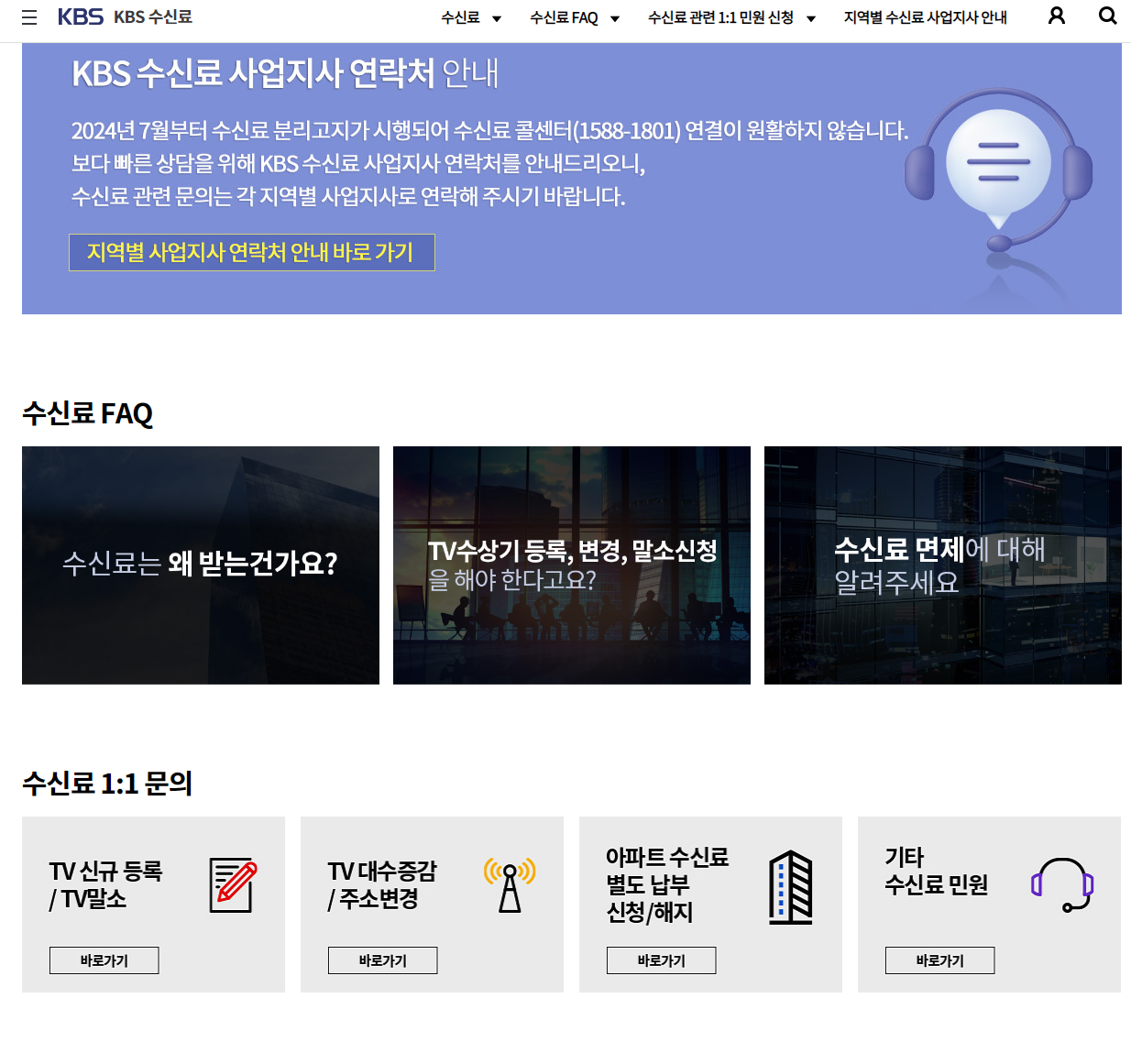Click 바로가기 under TV 신규 등록 / TV말소
This screenshot has width=1131, height=1064.
pos(104,960)
